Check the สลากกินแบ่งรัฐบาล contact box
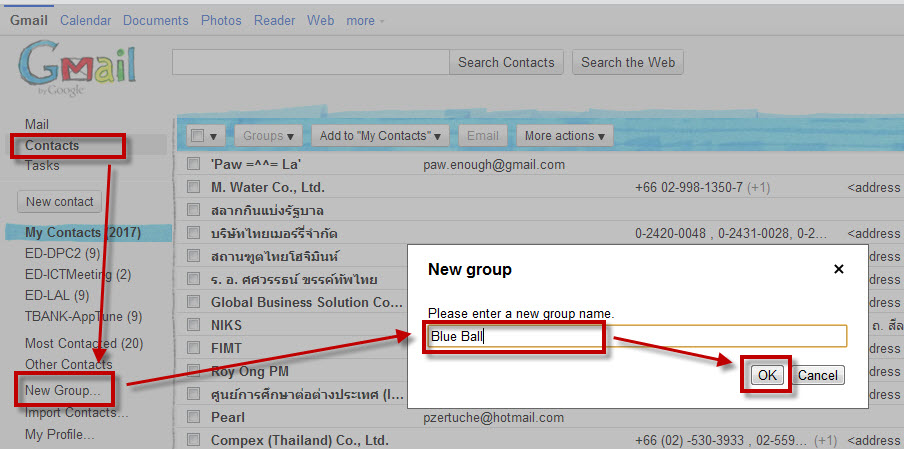Image resolution: width=904 pixels, height=449 pixels. click(194, 210)
